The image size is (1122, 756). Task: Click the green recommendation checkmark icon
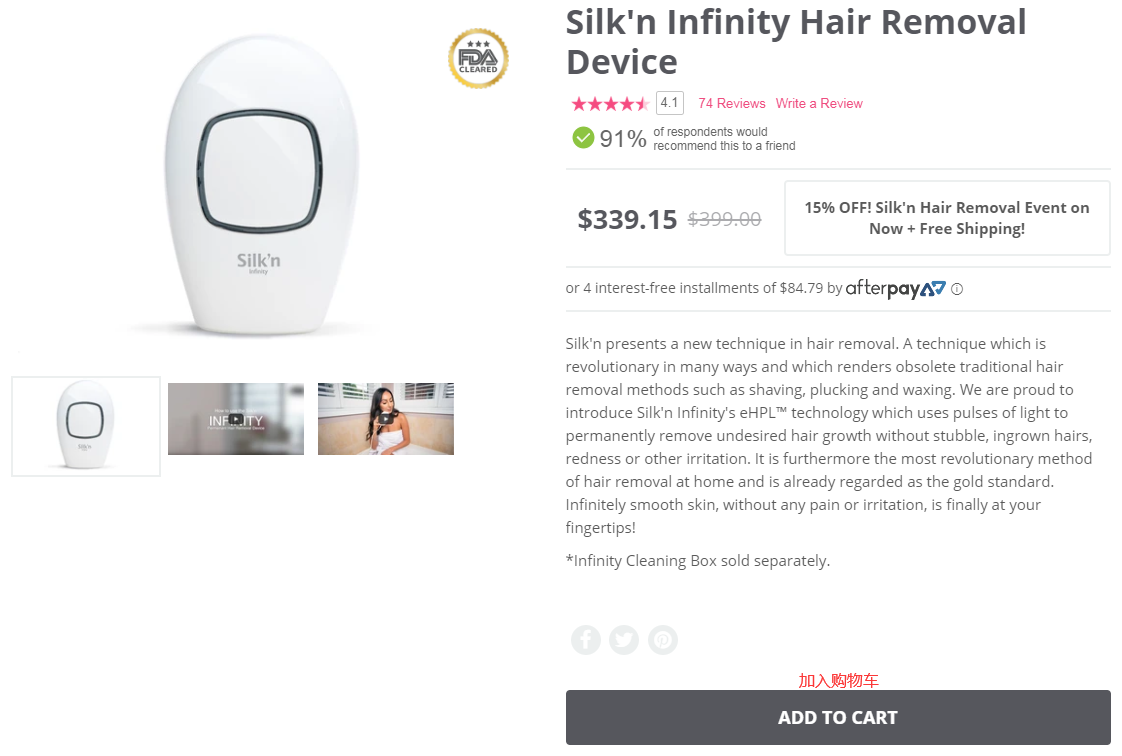click(583, 137)
